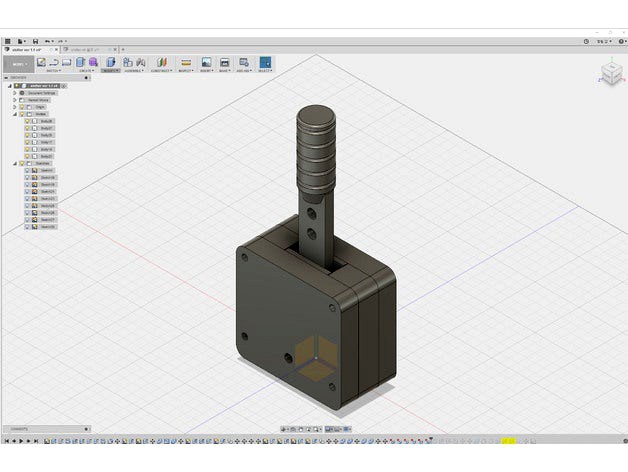
Task: Play the design timeline
Action: pos(22,441)
